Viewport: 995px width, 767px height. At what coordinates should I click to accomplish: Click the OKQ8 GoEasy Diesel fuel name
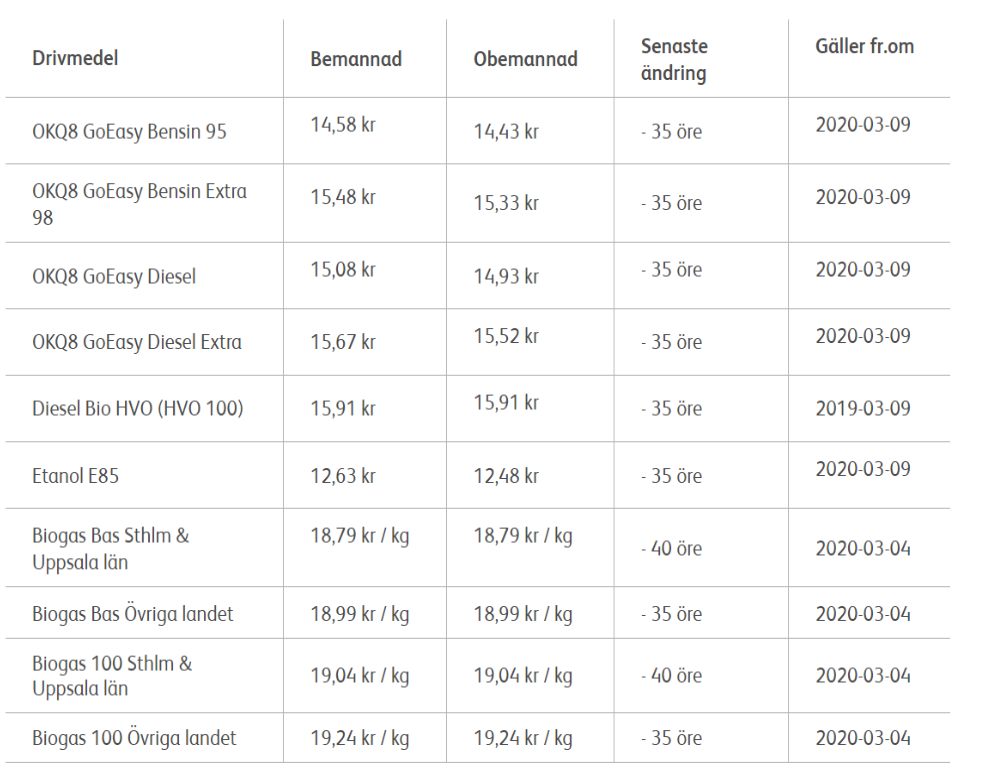point(113,276)
